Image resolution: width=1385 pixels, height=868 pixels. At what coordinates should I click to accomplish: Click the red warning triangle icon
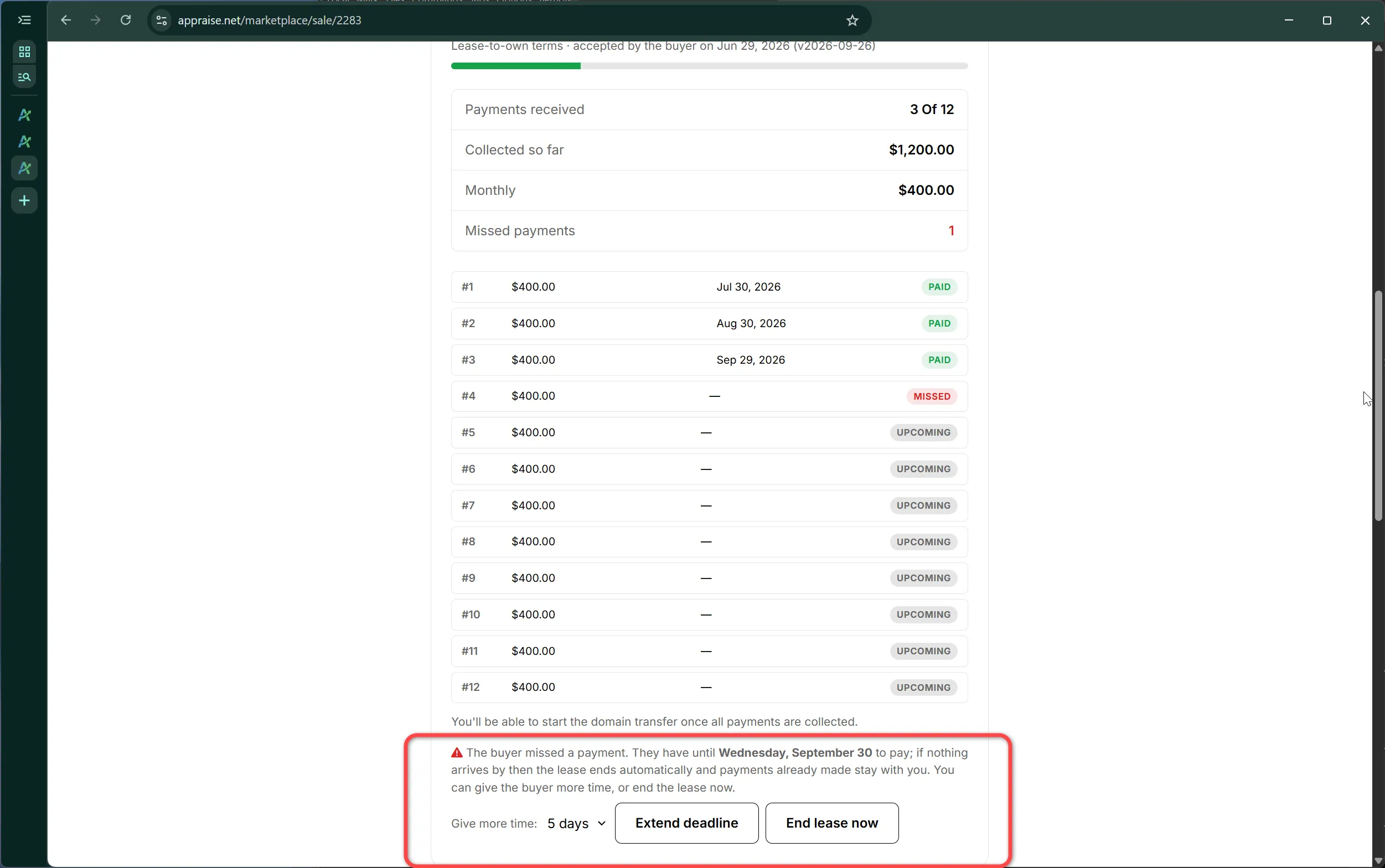(457, 753)
